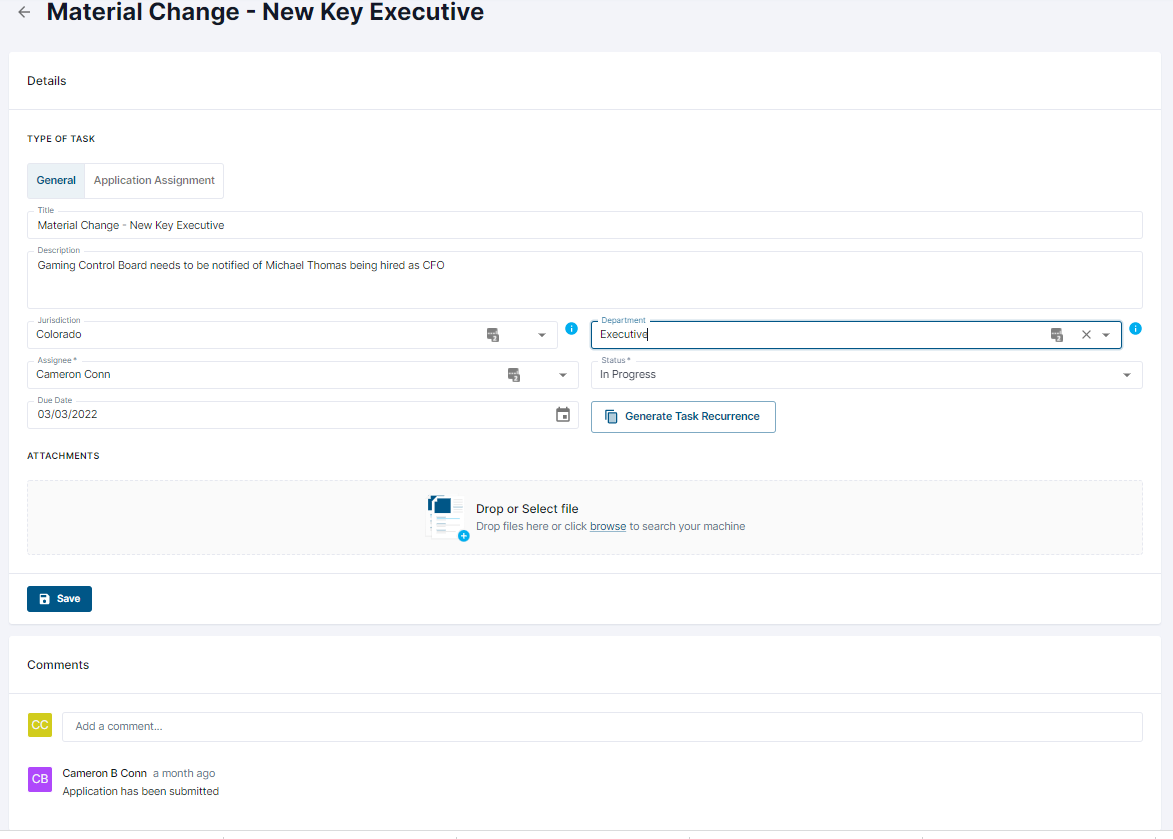The width and height of the screenshot is (1173, 839).
Task: Open the calendar picker in the Due Date field
Action: point(563,414)
